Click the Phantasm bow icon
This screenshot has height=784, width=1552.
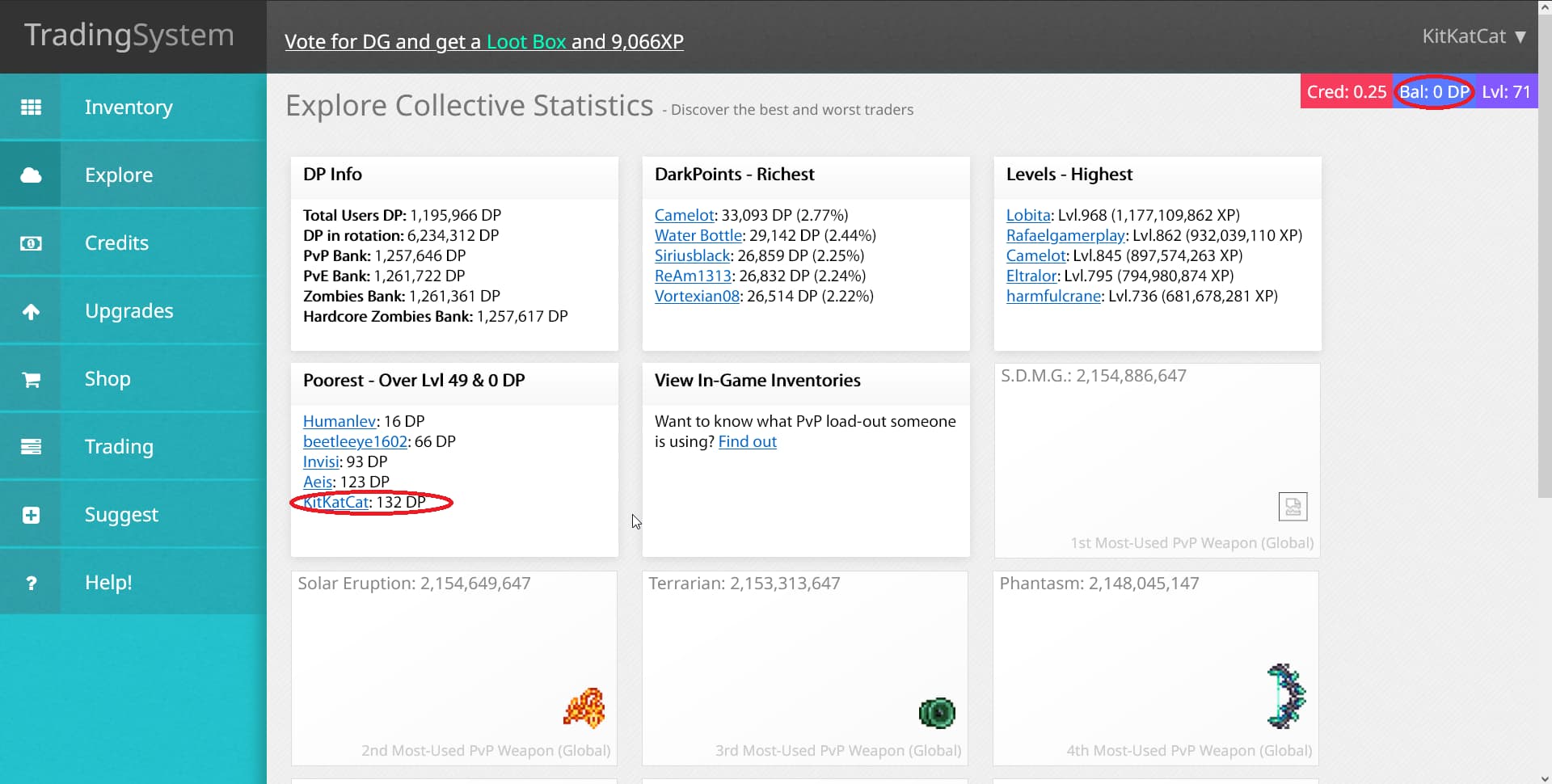coord(1286,696)
